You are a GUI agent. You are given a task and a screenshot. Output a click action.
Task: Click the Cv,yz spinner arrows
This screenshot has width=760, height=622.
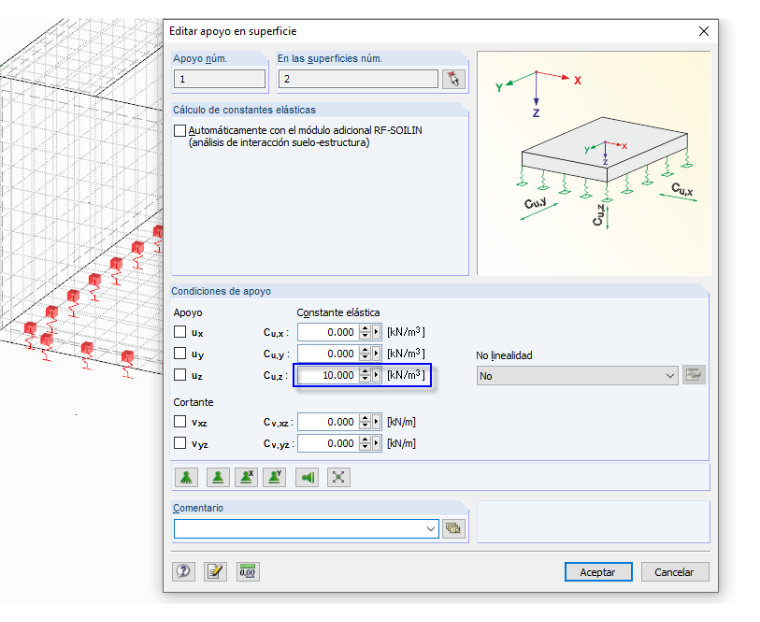tap(365, 443)
